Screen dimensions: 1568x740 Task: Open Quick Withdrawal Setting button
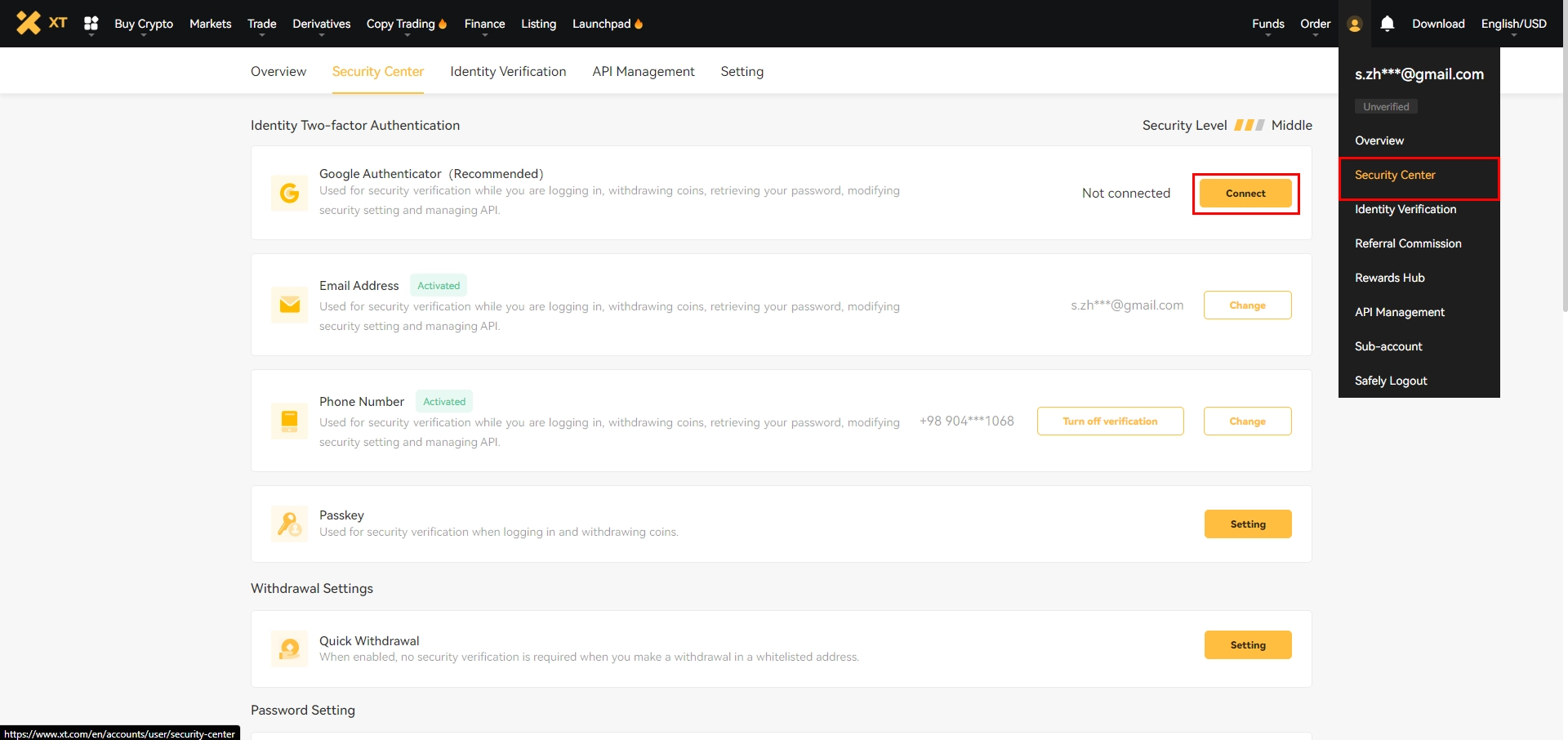click(x=1248, y=645)
